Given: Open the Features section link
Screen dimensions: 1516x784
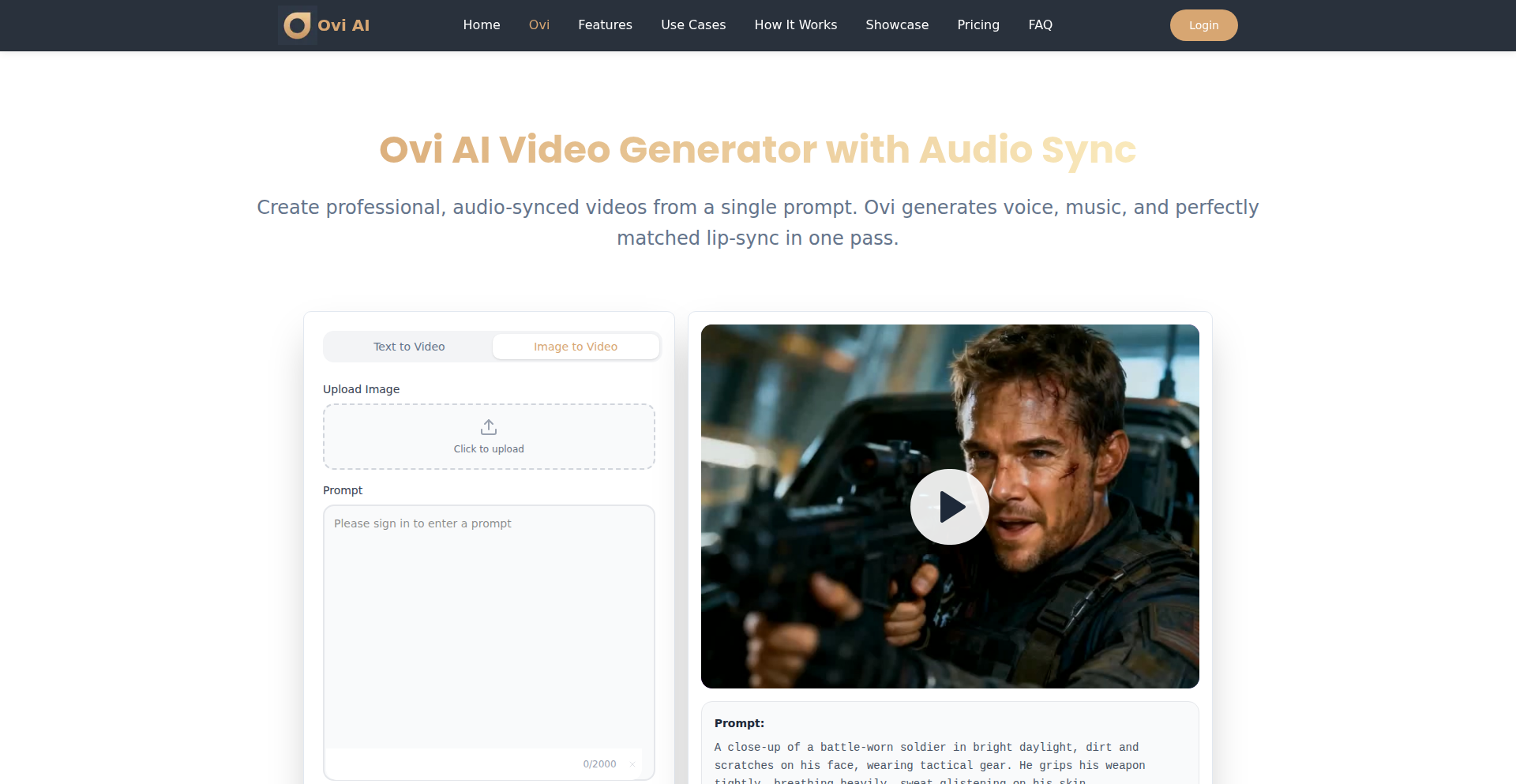Looking at the screenshot, I should point(605,25).
